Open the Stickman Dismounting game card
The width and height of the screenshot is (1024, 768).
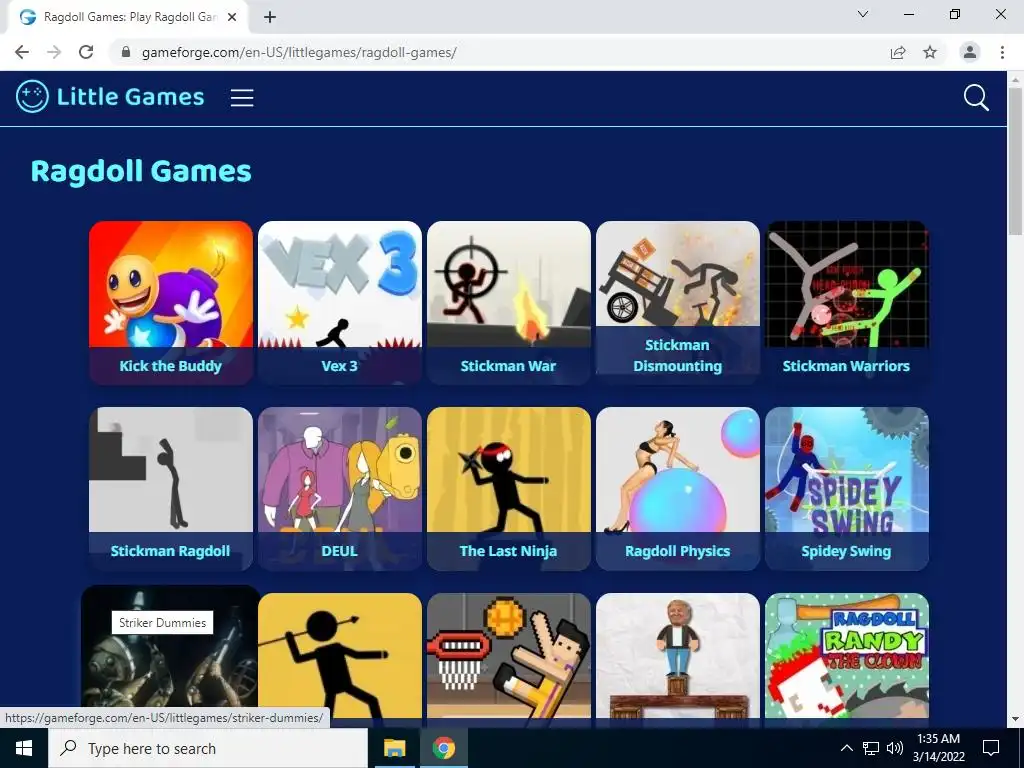(x=678, y=302)
